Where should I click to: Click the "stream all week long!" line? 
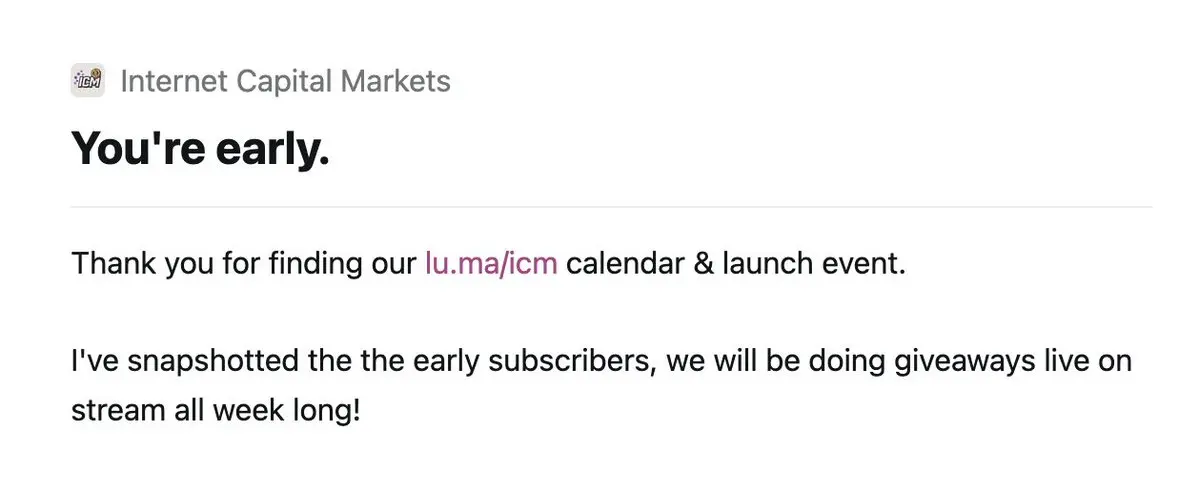[x=215, y=411]
